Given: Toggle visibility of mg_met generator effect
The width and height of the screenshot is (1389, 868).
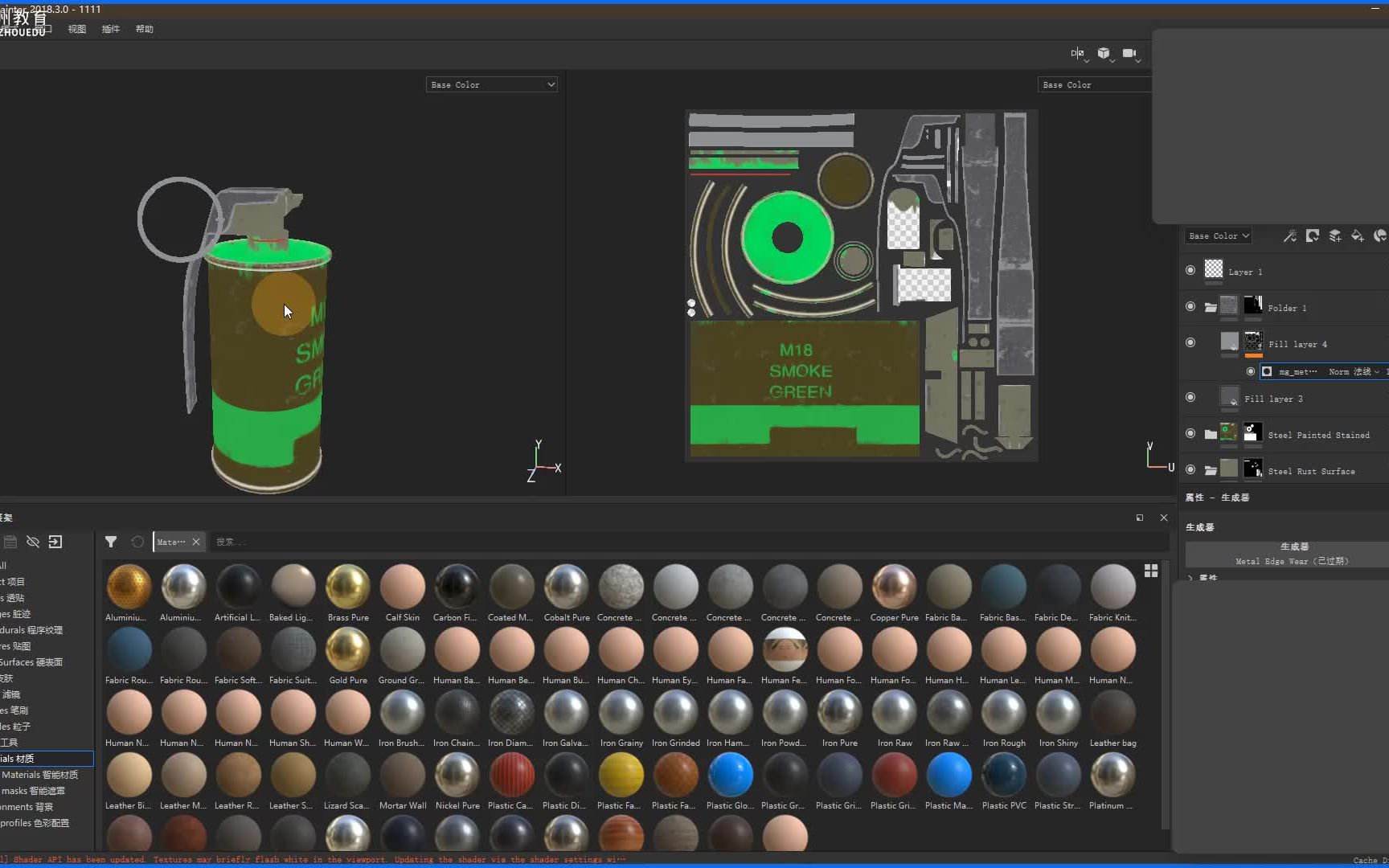Looking at the screenshot, I should 1251,371.
